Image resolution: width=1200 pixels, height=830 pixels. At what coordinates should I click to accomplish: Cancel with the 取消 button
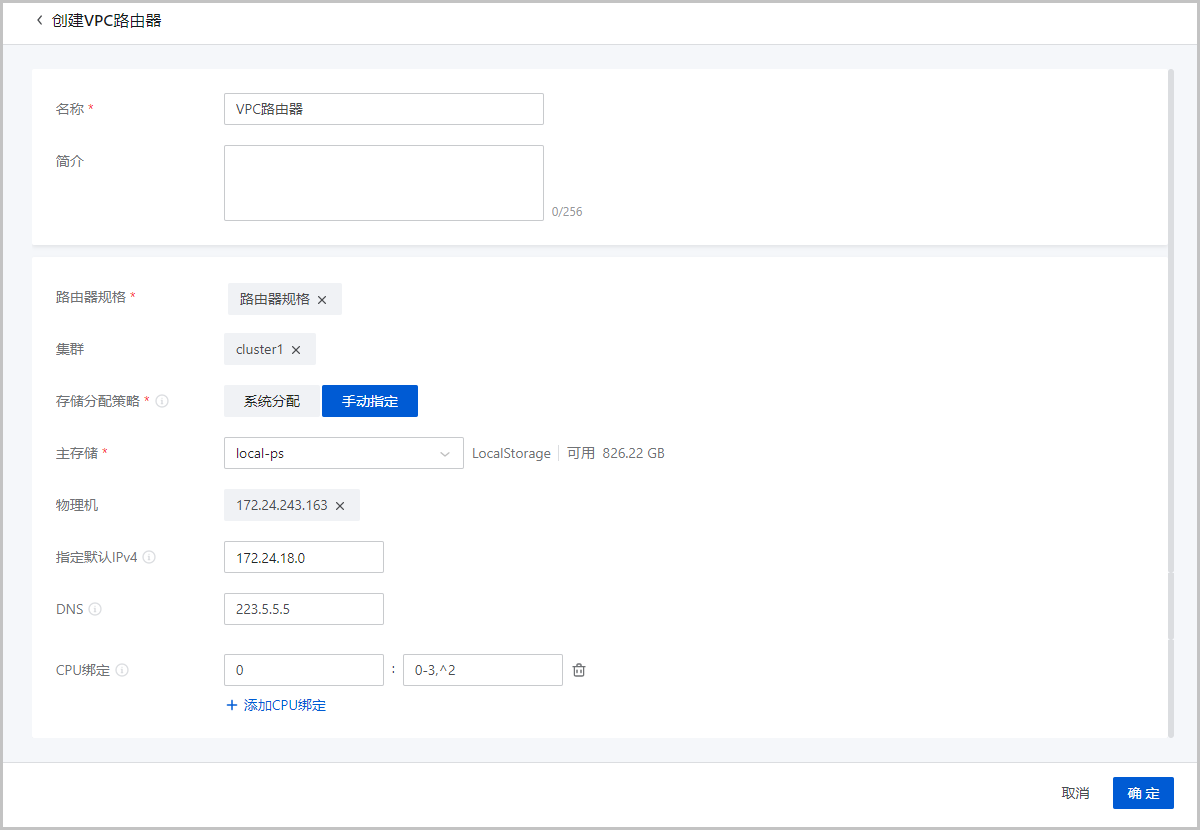pyautogui.click(x=1075, y=793)
